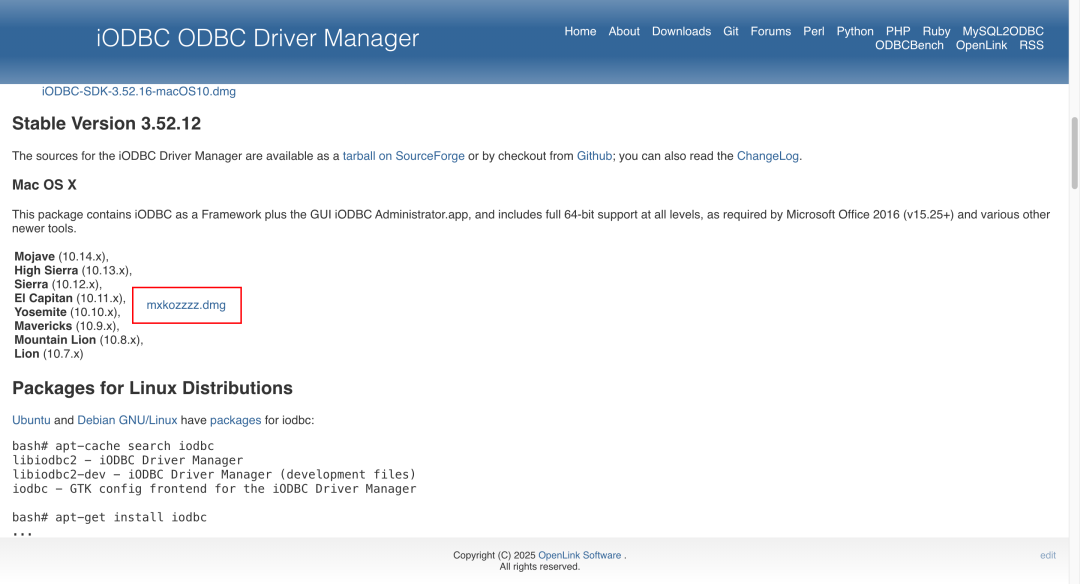
Task: Open the Ubuntu link
Action: pos(31,420)
